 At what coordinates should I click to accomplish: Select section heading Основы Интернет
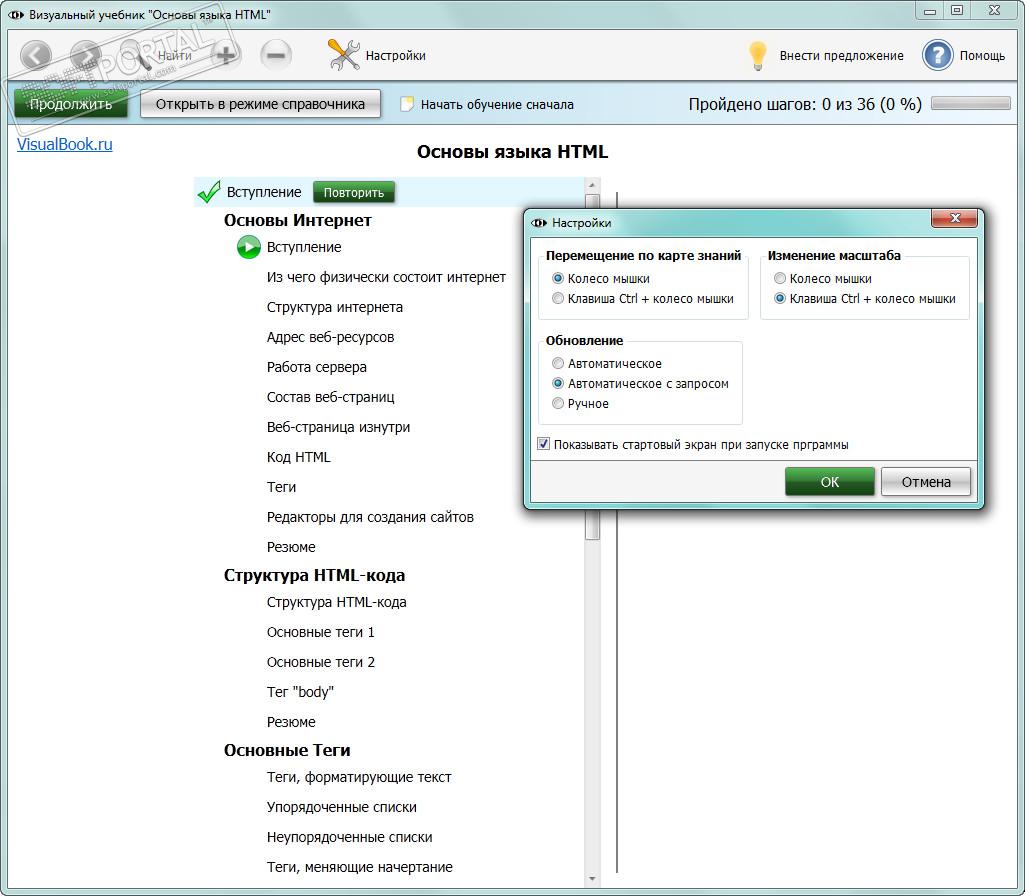[297, 220]
